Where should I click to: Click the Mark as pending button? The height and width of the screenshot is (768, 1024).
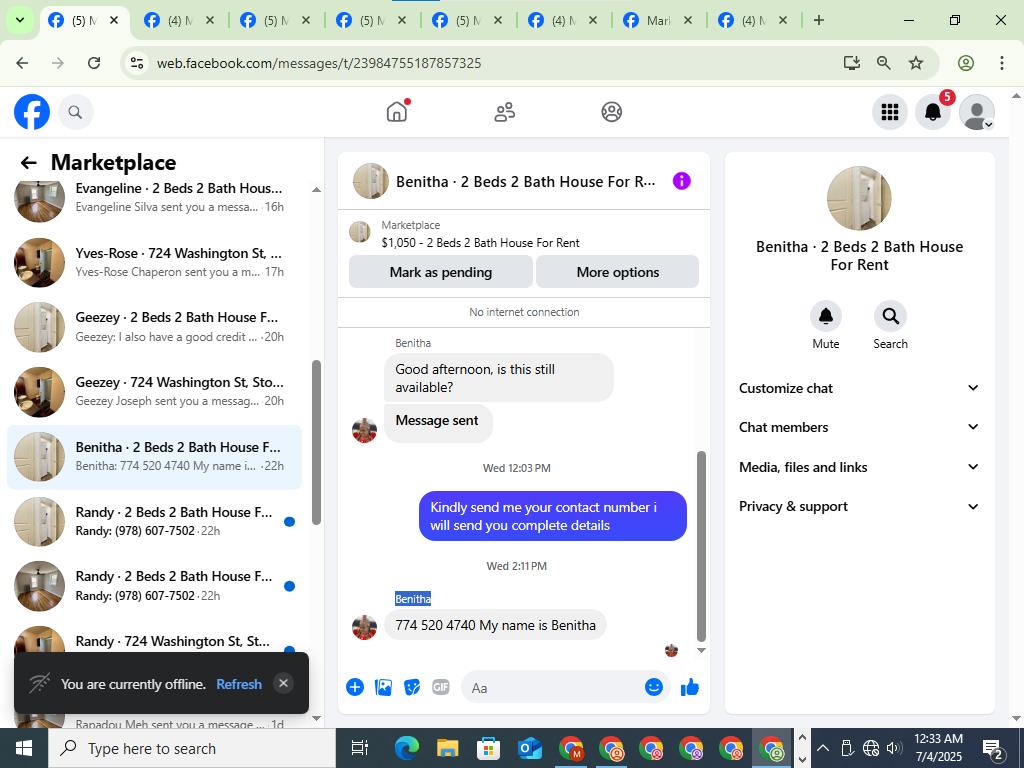pyautogui.click(x=441, y=272)
